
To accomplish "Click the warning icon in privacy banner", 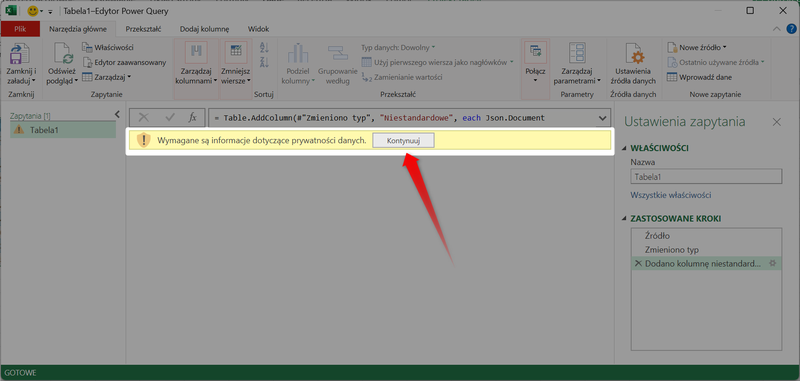I will pyautogui.click(x=144, y=141).
